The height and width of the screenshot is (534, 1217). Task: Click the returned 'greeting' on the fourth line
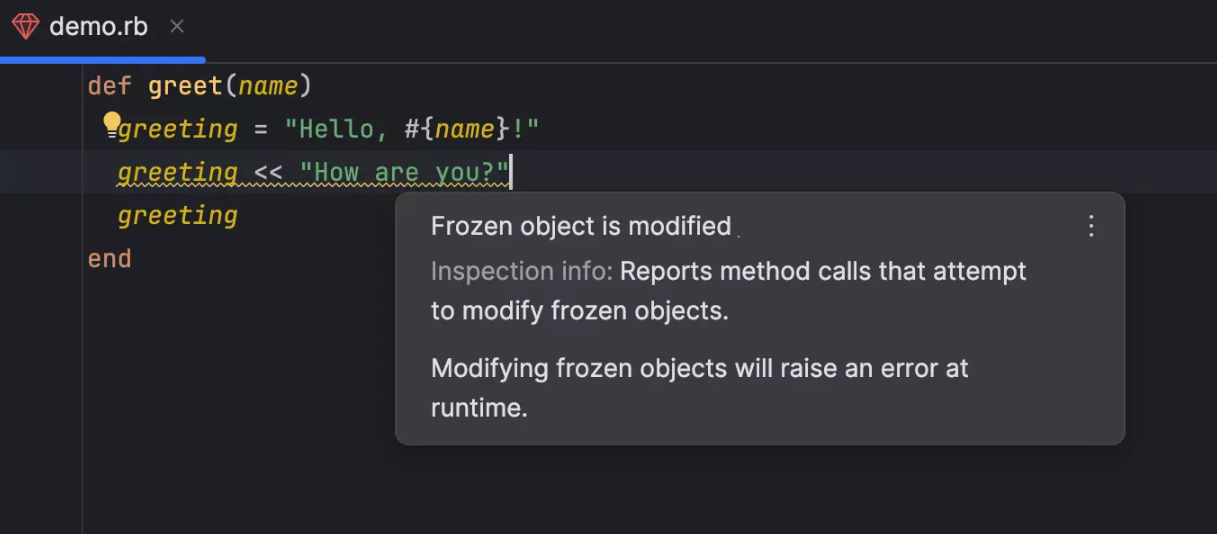click(x=178, y=215)
